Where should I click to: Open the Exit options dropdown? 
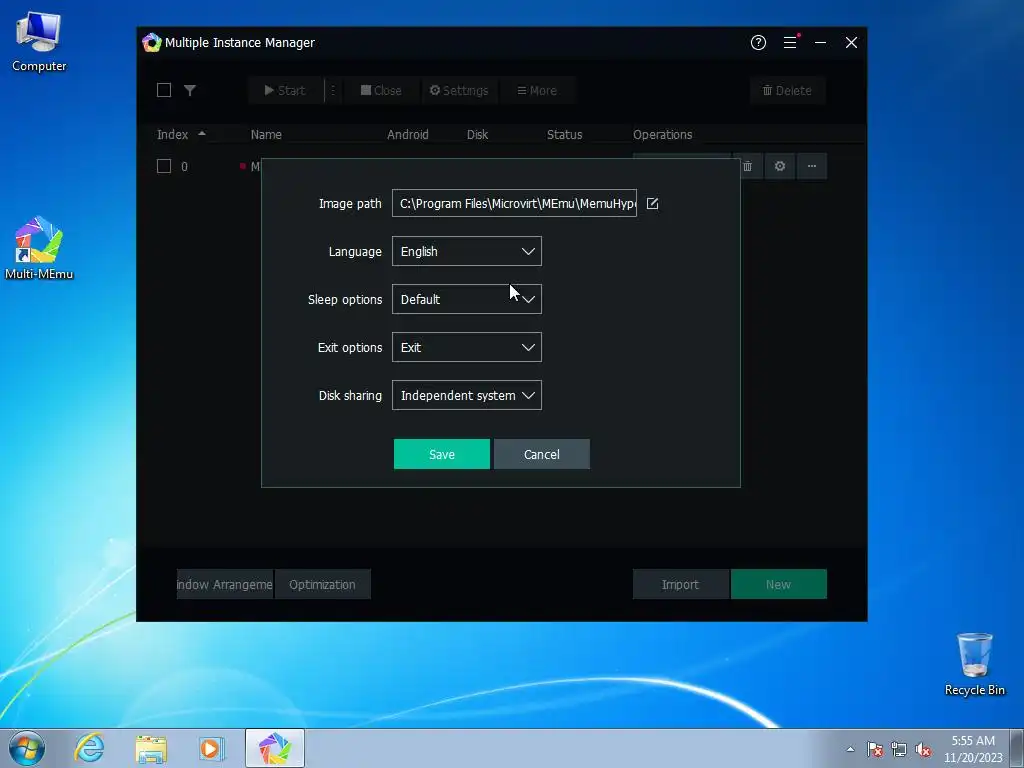click(x=467, y=347)
